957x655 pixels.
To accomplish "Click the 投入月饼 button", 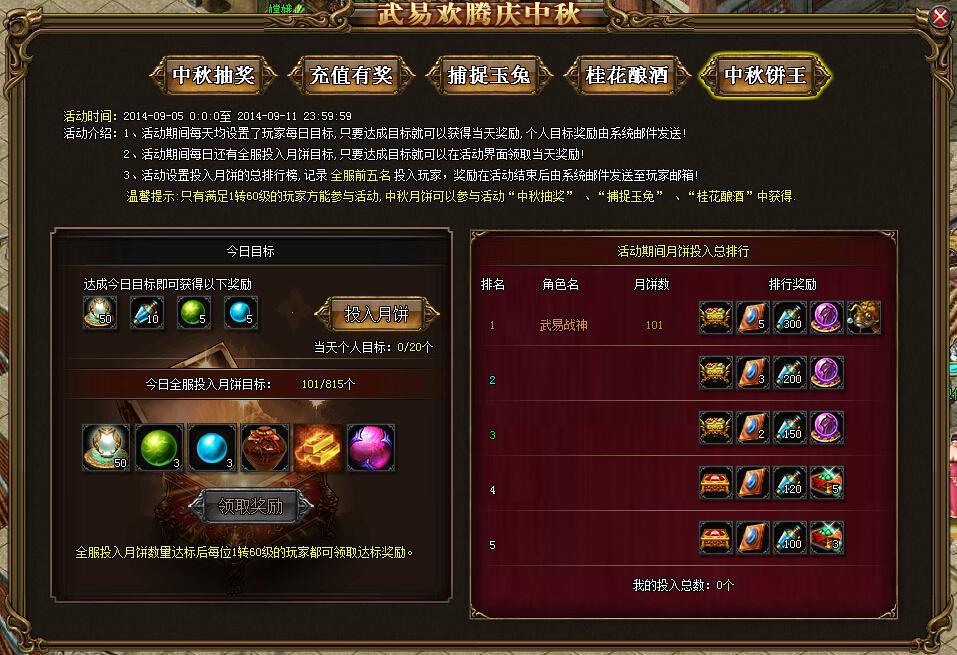I will tap(377, 314).
